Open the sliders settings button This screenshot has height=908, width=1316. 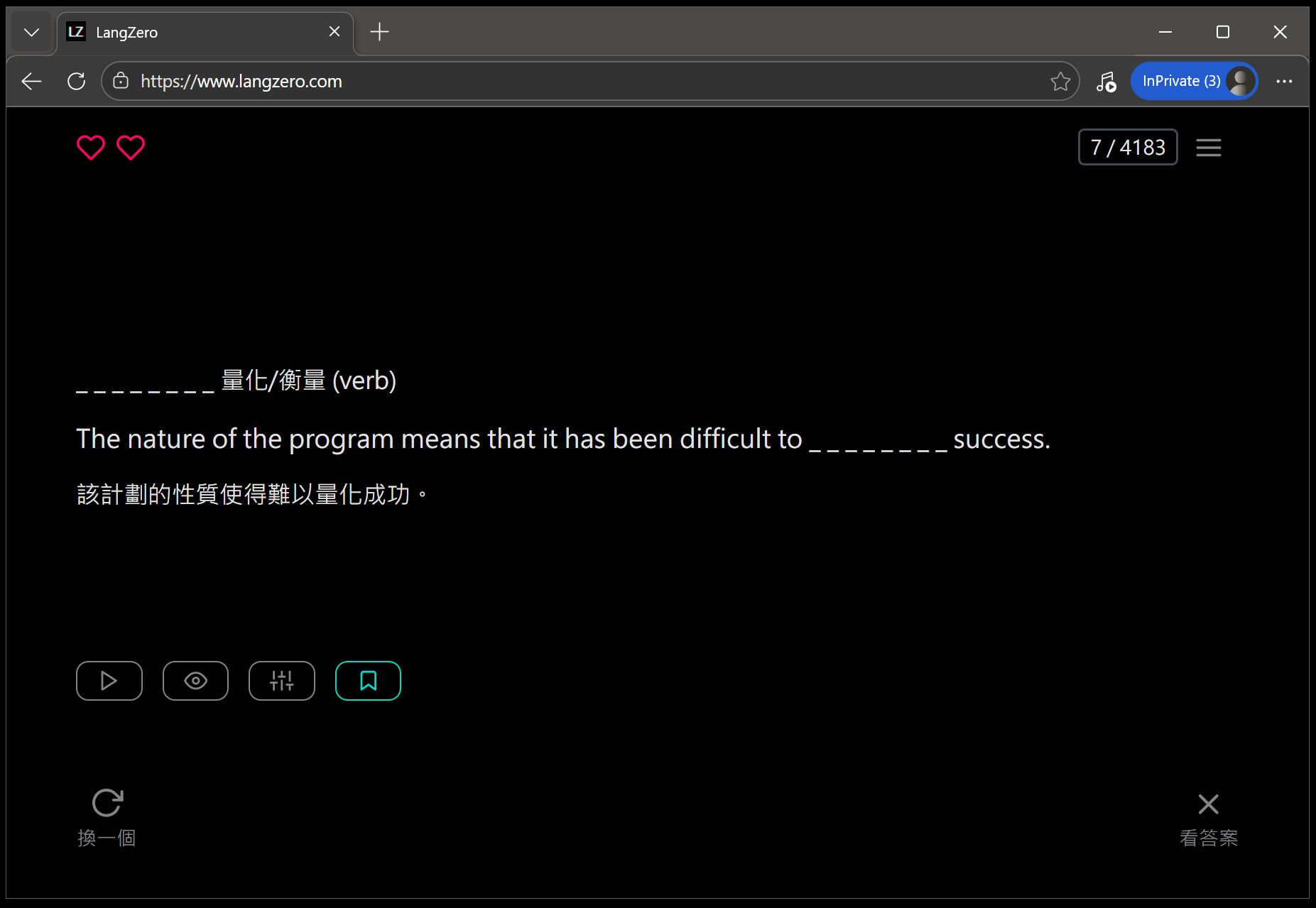(x=282, y=681)
